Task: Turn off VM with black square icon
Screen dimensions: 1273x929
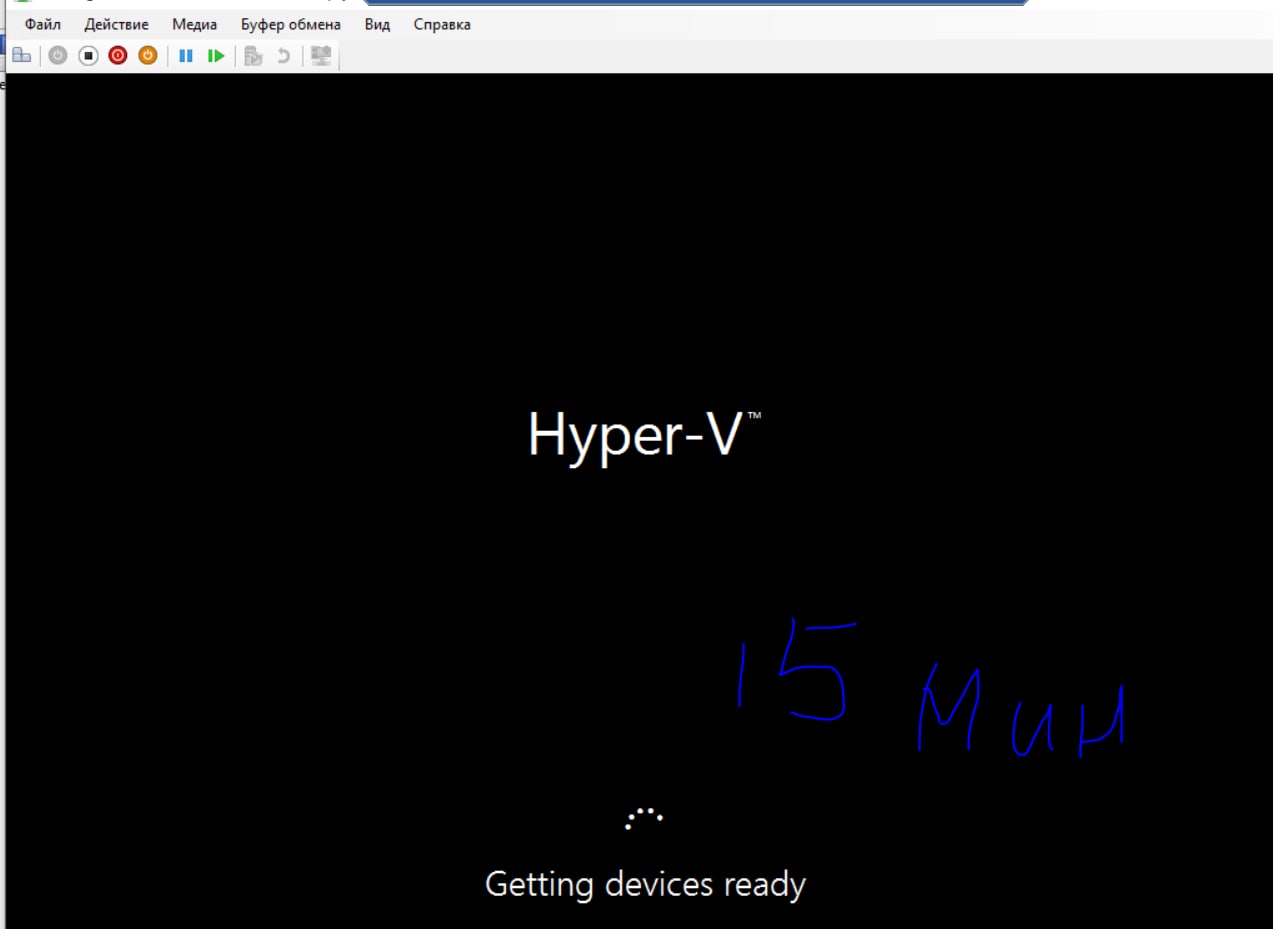Action: [x=88, y=56]
